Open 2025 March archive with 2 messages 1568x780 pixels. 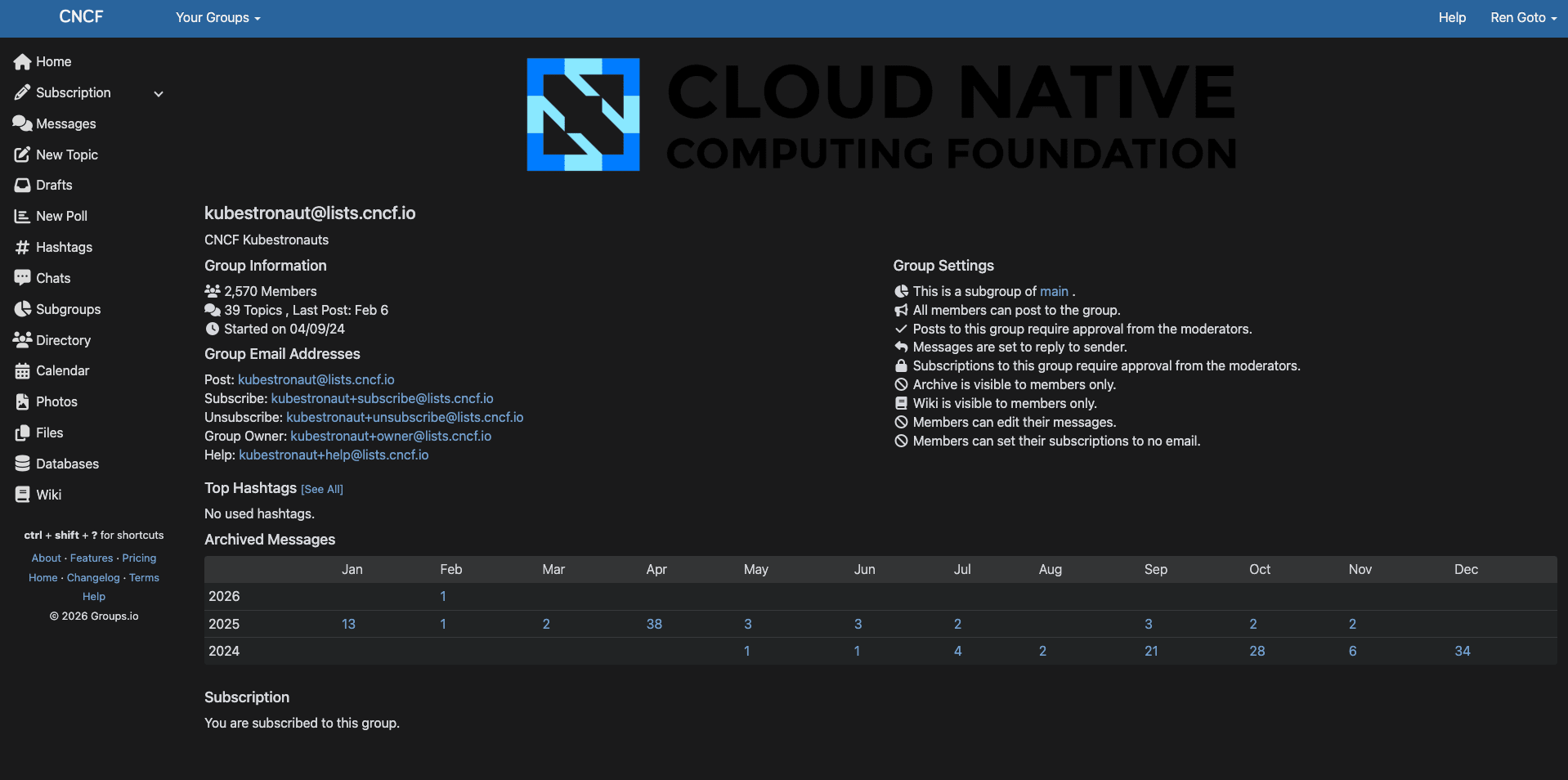[x=546, y=624]
